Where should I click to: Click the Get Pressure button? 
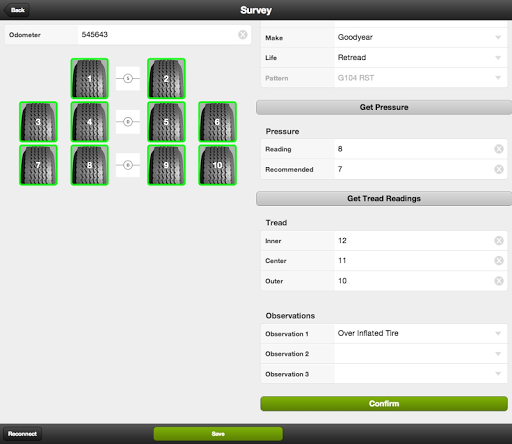[384, 107]
